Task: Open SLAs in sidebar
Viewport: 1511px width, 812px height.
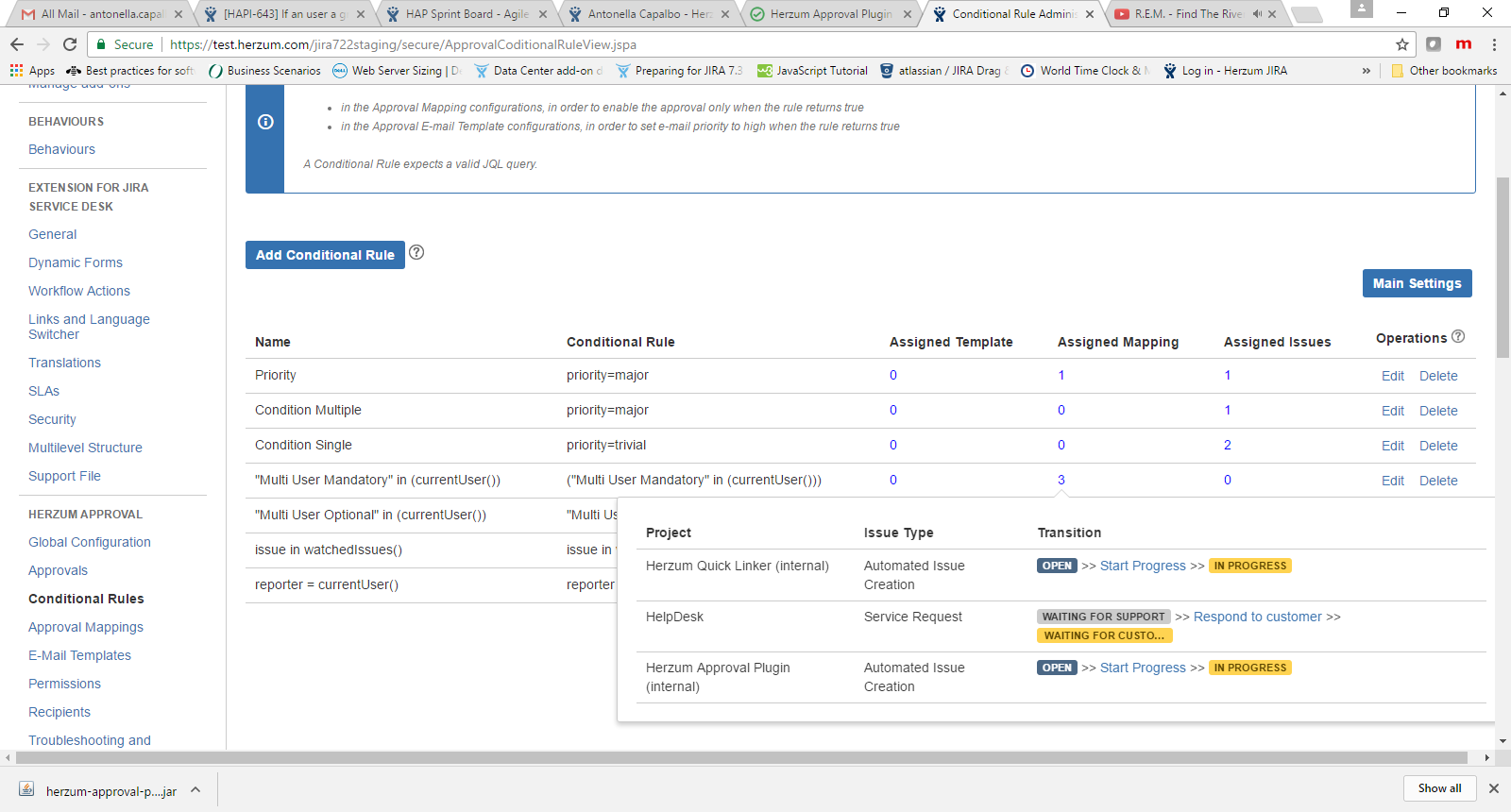Action: point(43,391)
